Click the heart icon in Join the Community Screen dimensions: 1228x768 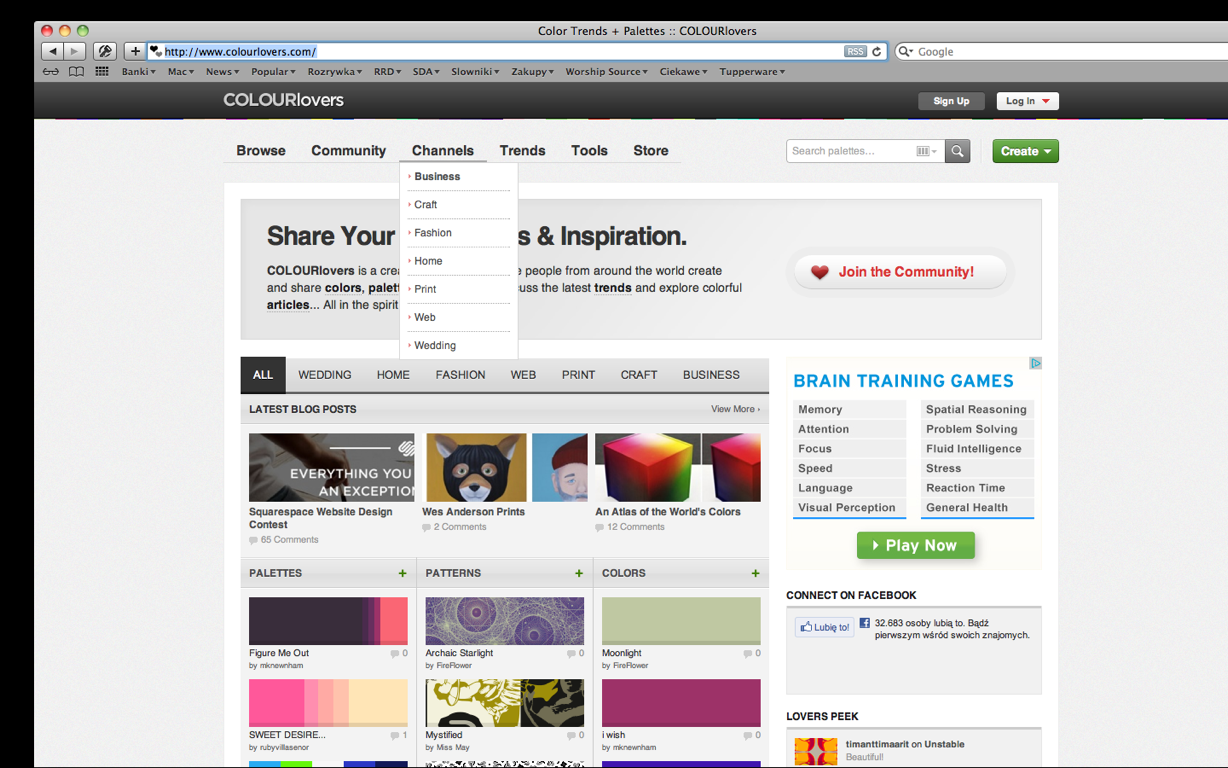[820, 272]
